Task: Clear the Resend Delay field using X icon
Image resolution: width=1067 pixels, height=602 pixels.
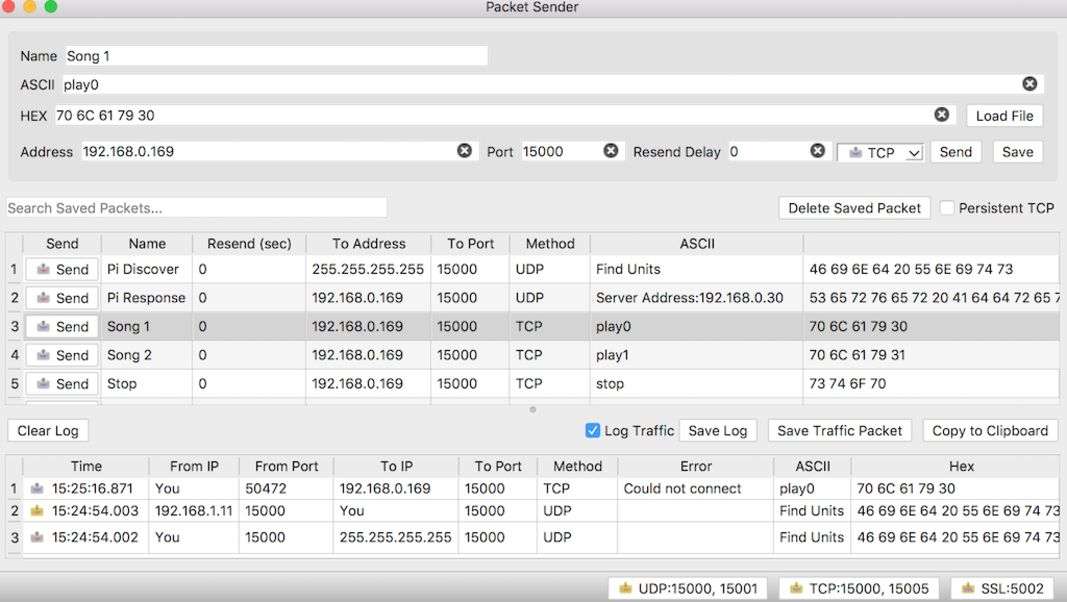Action: tap(817, 151)
